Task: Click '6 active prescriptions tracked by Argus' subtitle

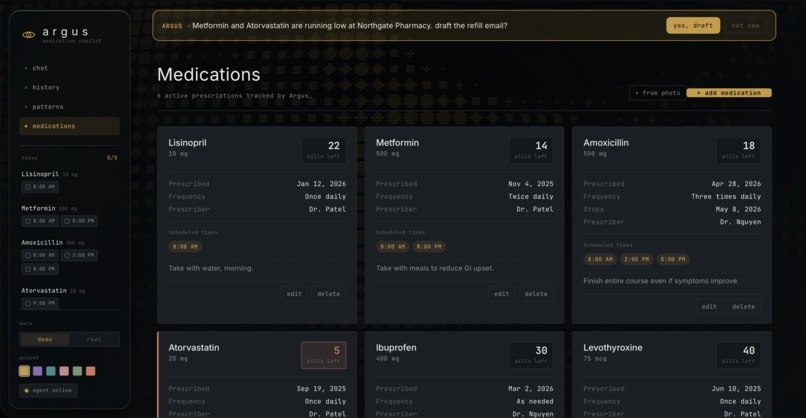Action: click(x=234, y=96)
